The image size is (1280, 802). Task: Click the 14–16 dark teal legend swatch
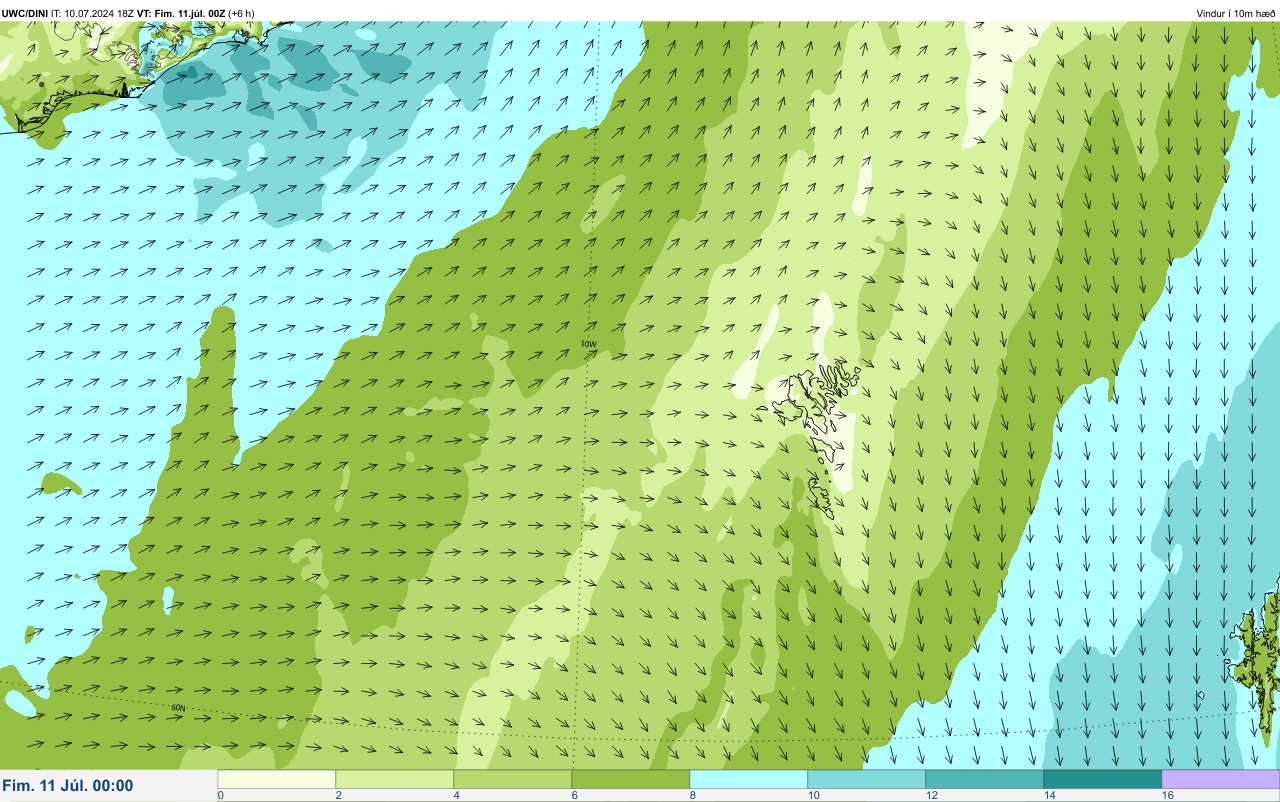pyautogui.click(x=1103, y=779)
